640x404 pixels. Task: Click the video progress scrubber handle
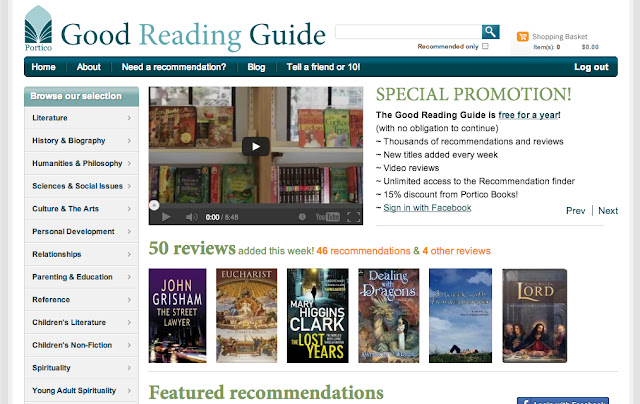(154, 205)
